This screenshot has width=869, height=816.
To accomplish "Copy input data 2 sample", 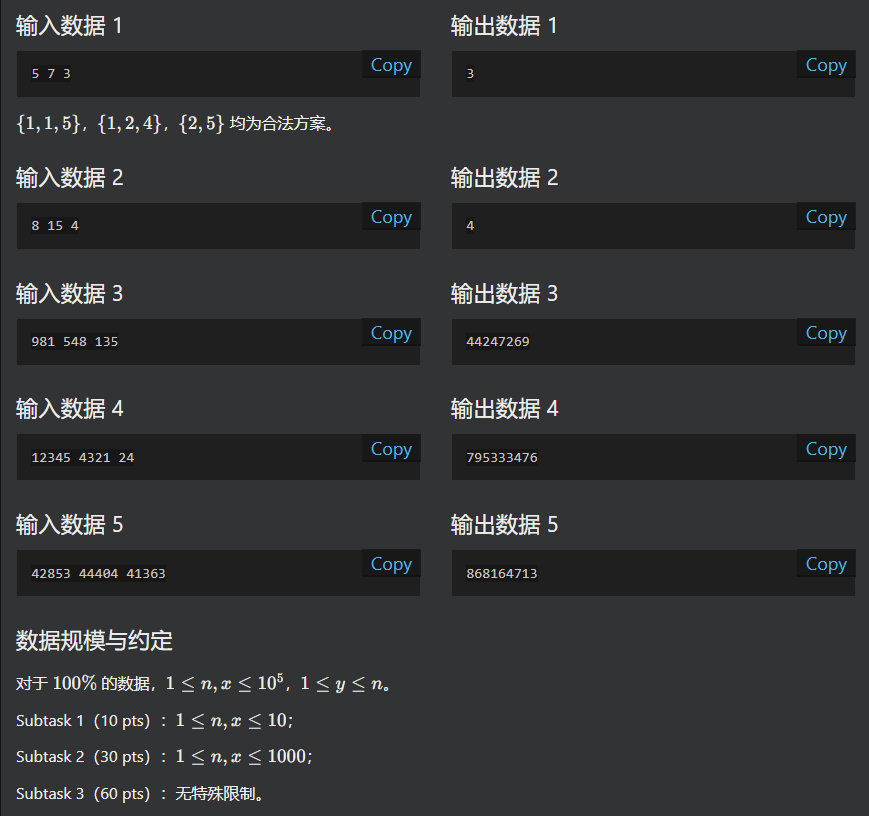I will pyautogui.click(x=391, y=216).
